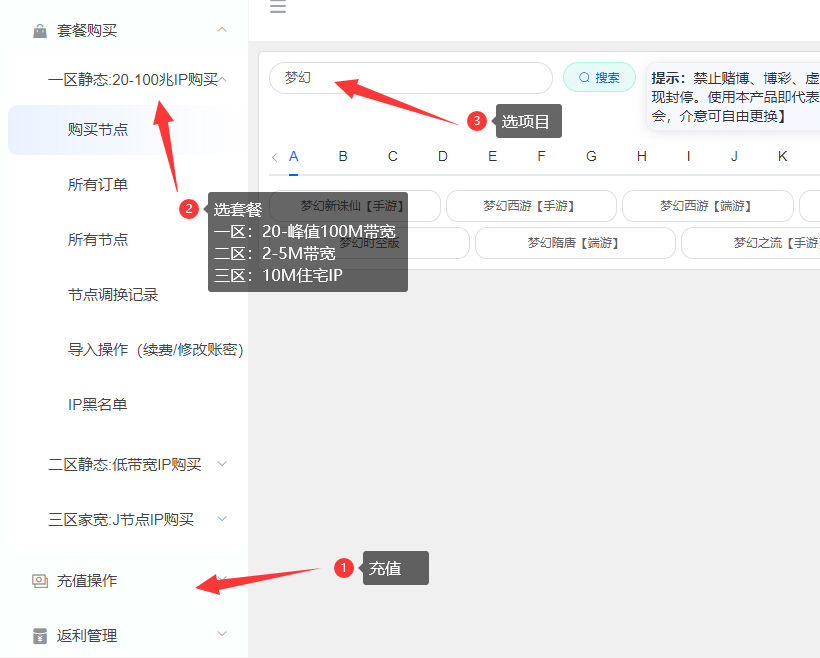Select letter tab C
Screen dimensions: 820x658
393,156
